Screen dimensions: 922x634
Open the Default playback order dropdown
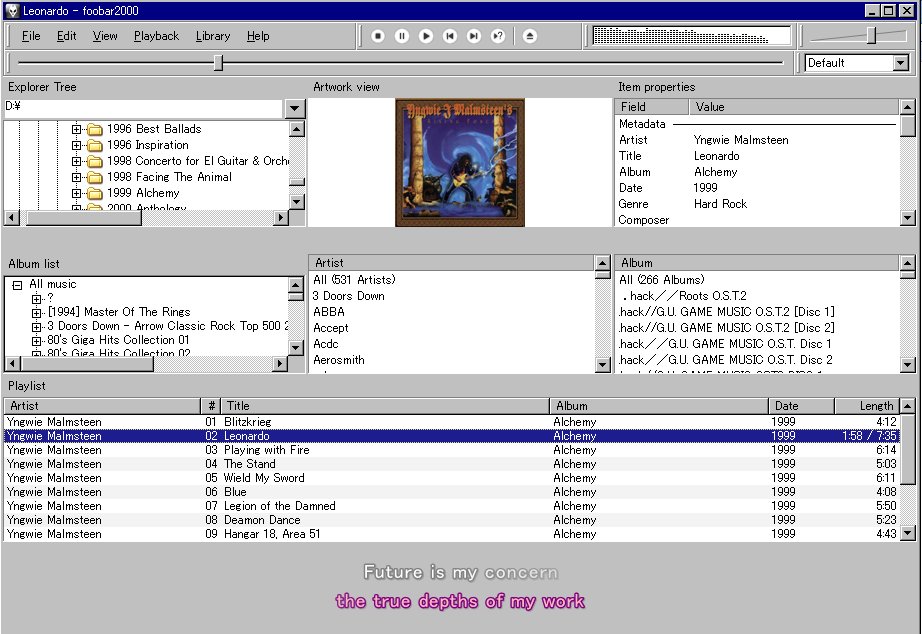point(900,63)
